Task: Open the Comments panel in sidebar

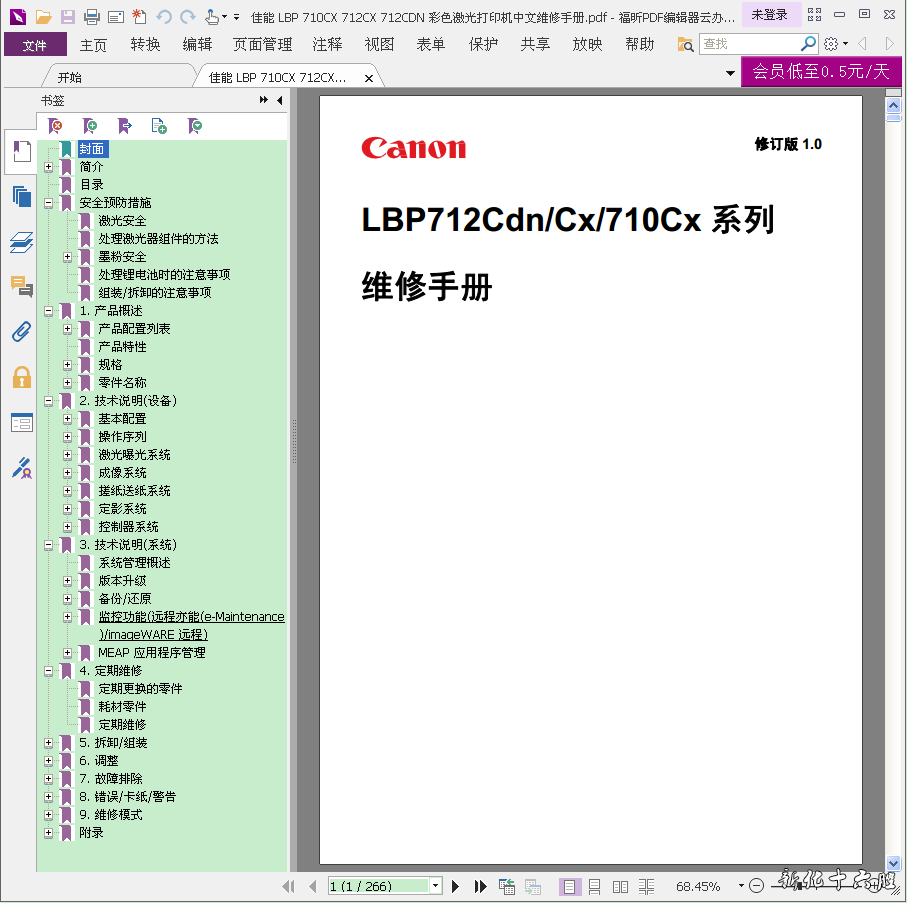Action: (x=21, y=287)
